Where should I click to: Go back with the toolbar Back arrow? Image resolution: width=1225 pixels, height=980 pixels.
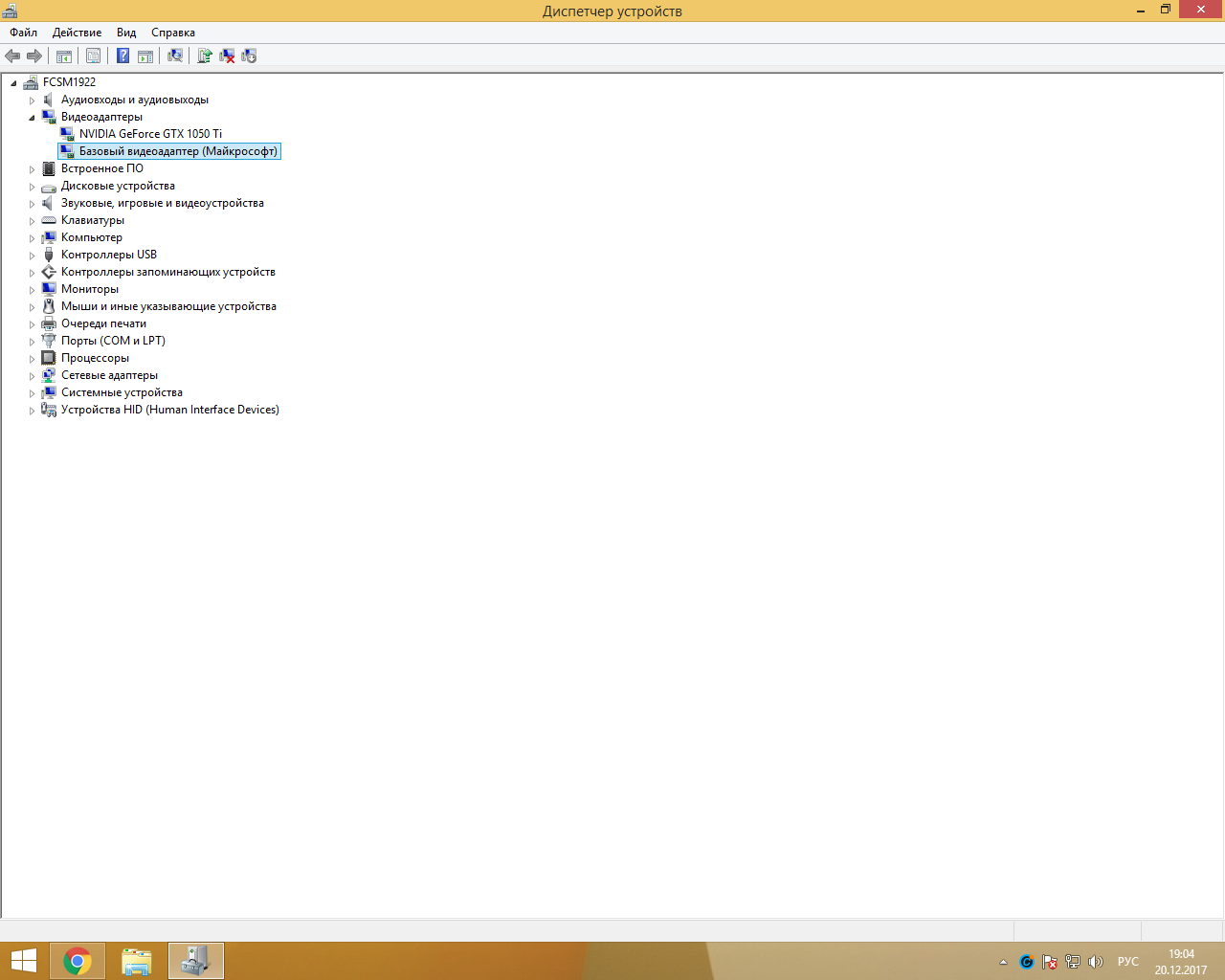[x=12, y=56]
